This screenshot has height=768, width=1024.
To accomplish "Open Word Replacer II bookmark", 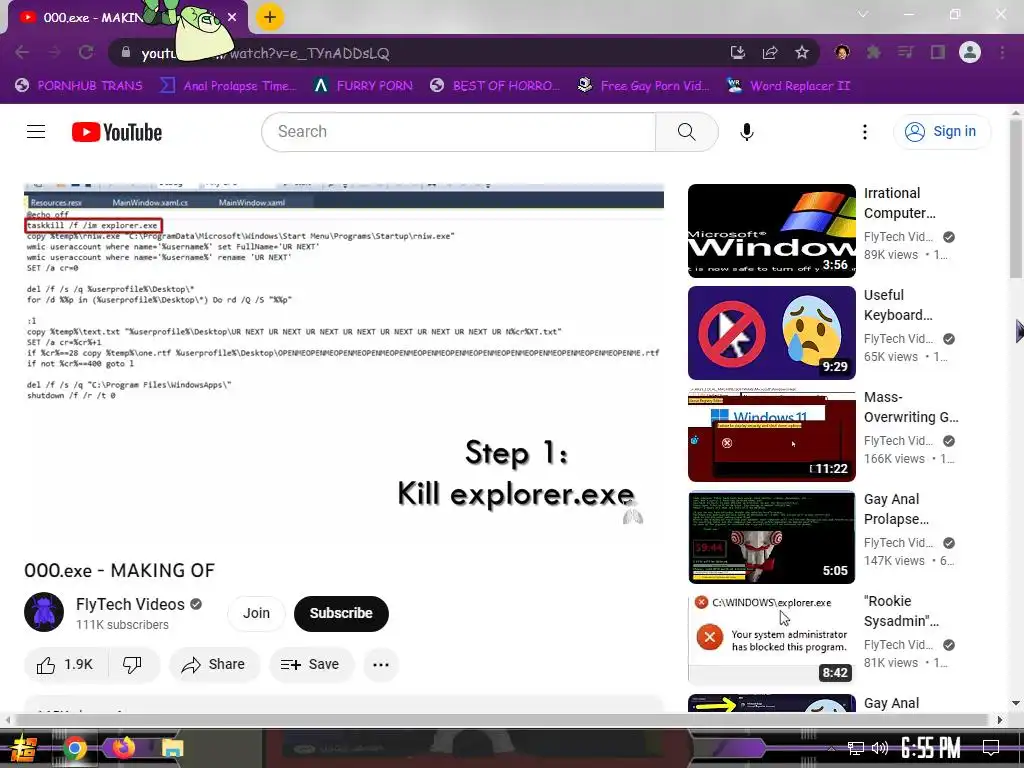I will pyautogui.click(x=789, y=86).
